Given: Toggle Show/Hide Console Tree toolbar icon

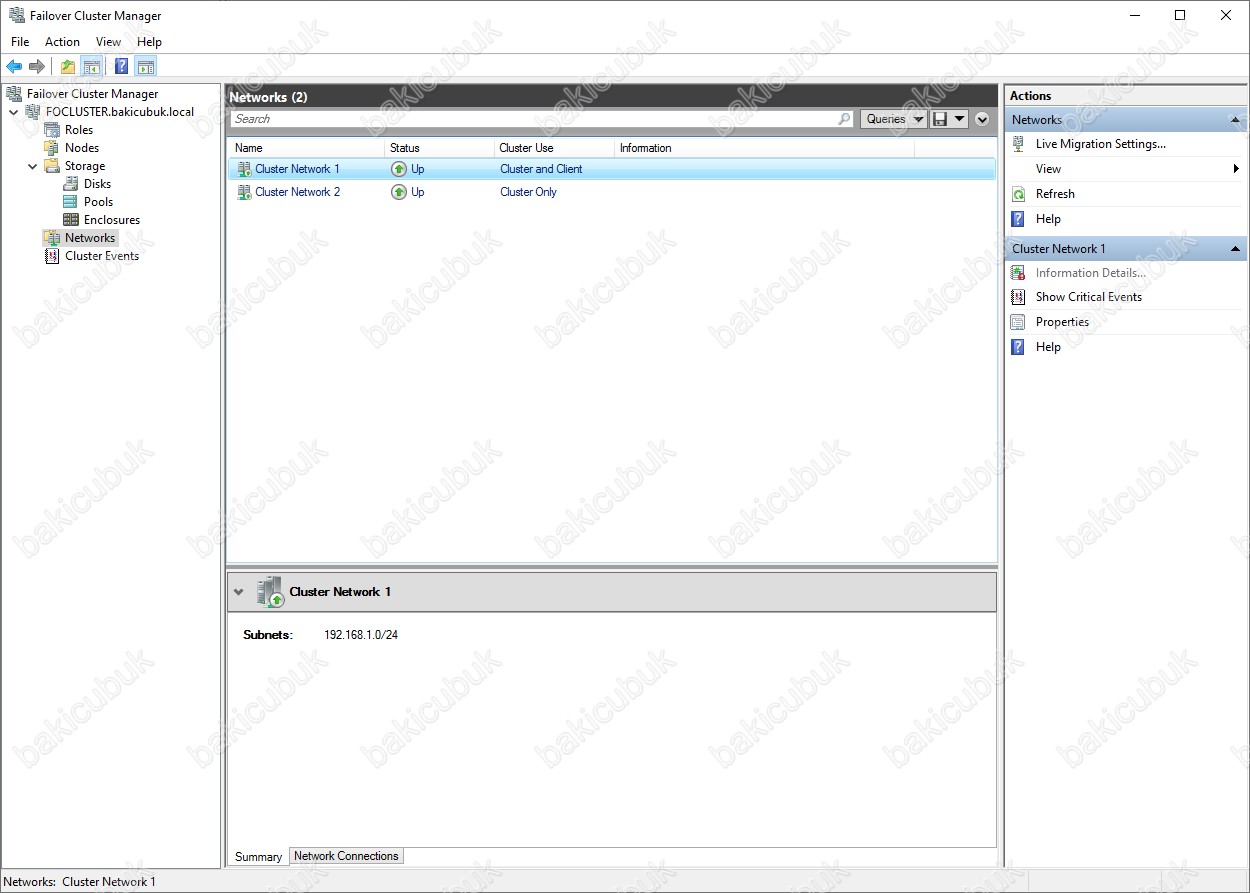Looking at the screenshot, I should coord(92,67).
